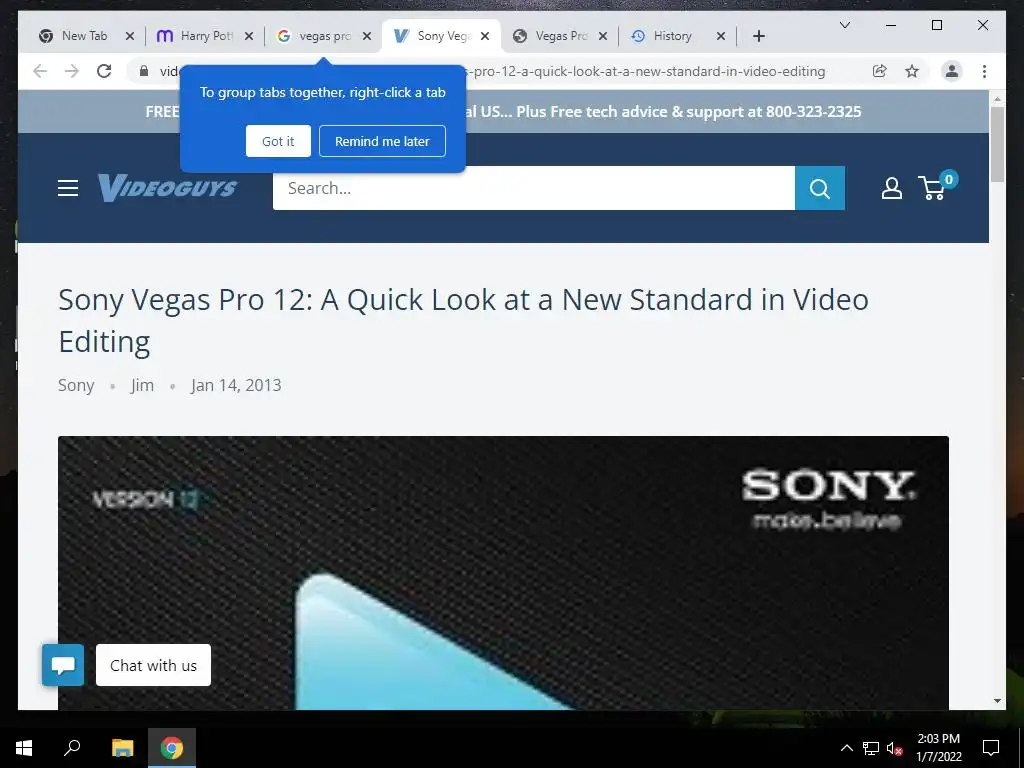Viewport: 1024px width, 768px height.
Task: Close the History tab
Action: pyautogui.click(x=721, y=36)
